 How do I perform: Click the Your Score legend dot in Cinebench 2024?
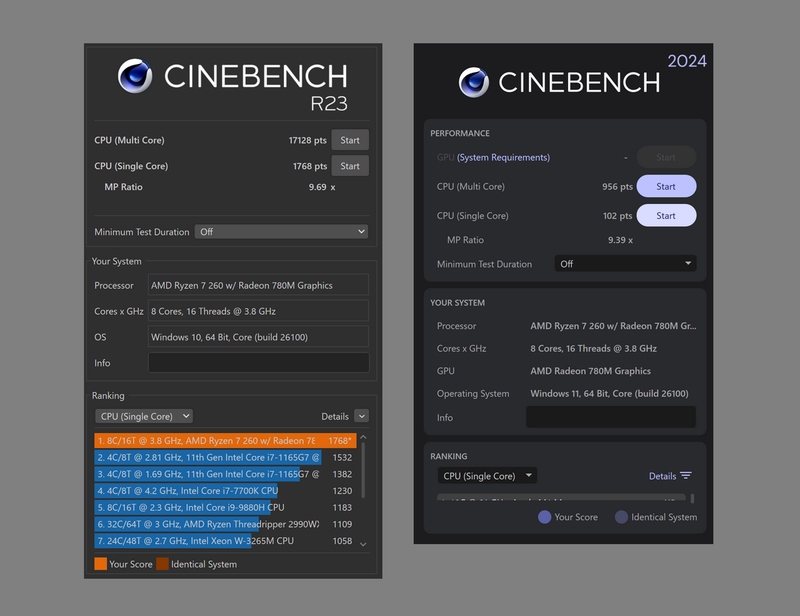pos(543,517)
